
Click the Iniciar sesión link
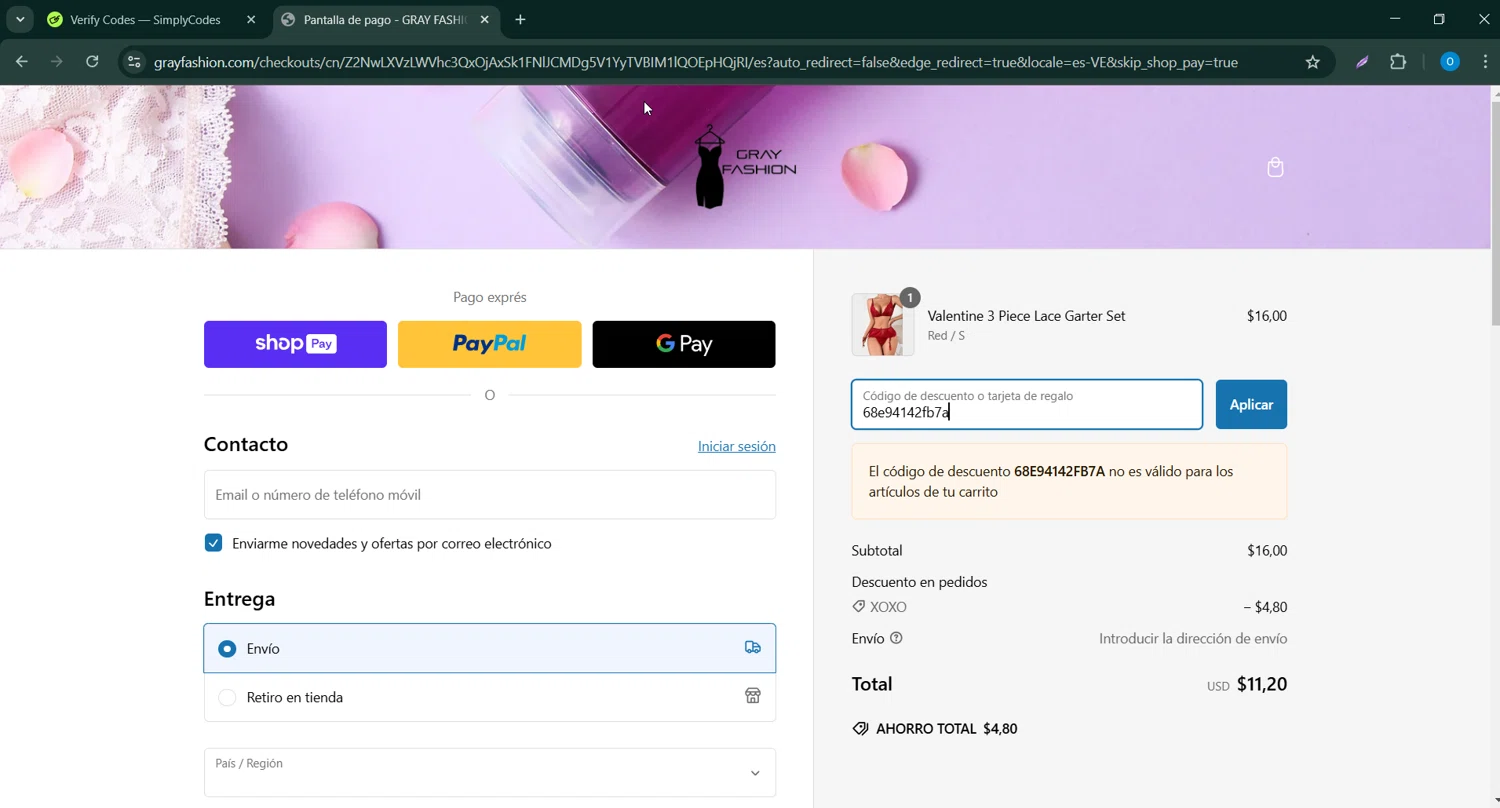736,447
